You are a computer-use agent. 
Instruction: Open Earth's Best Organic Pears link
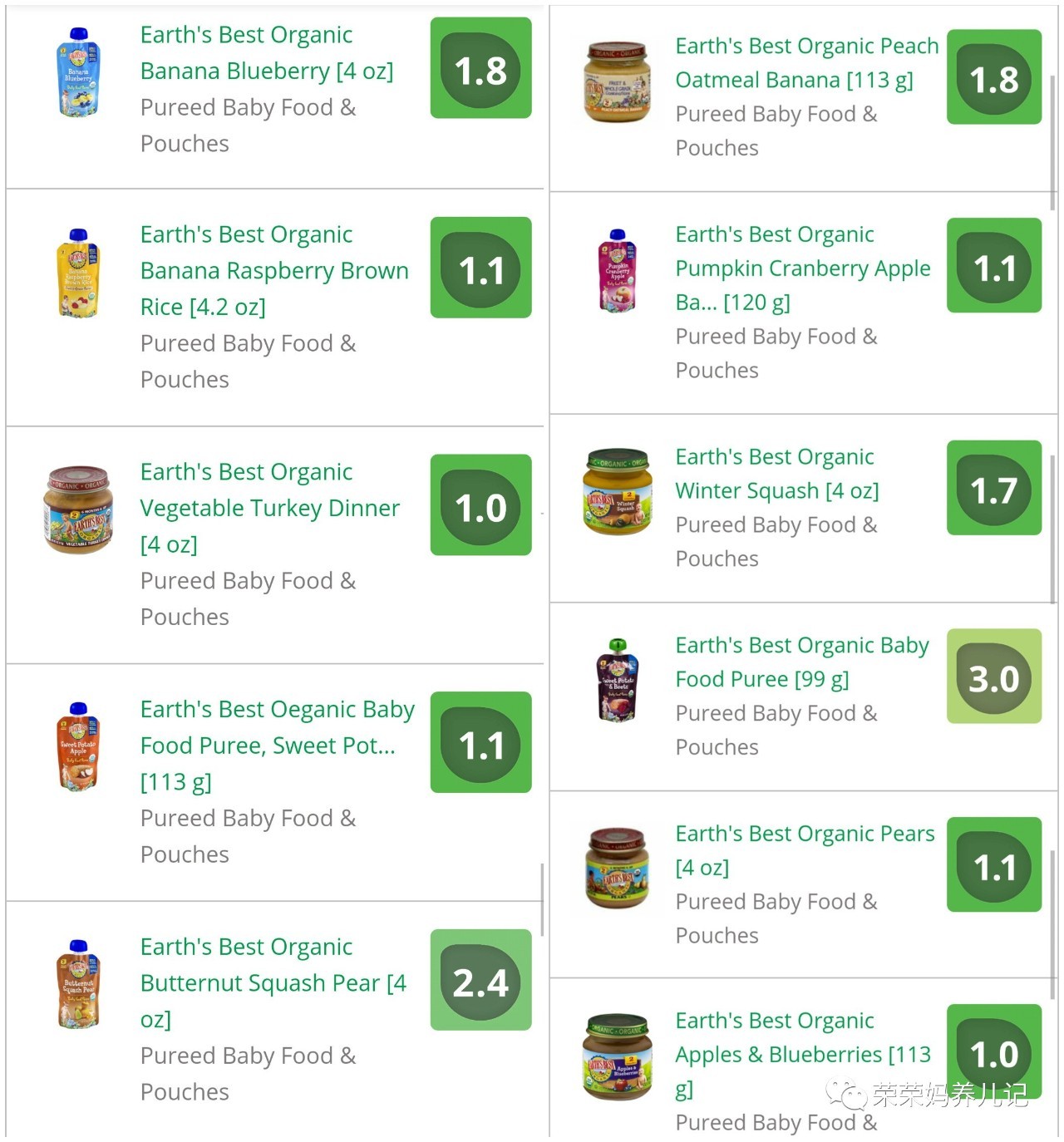click(805, 849)
